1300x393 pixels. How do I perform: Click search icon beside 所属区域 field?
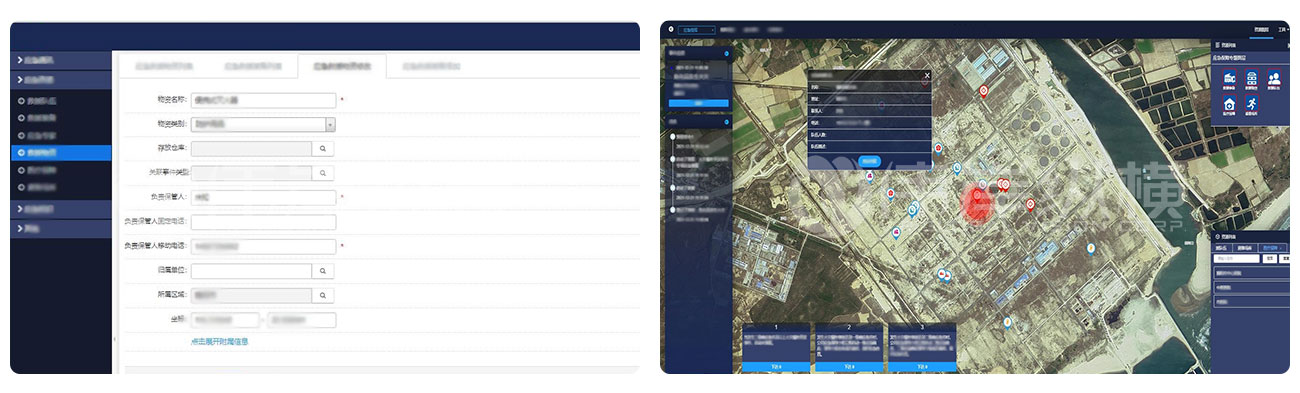(x=323, y=296)
